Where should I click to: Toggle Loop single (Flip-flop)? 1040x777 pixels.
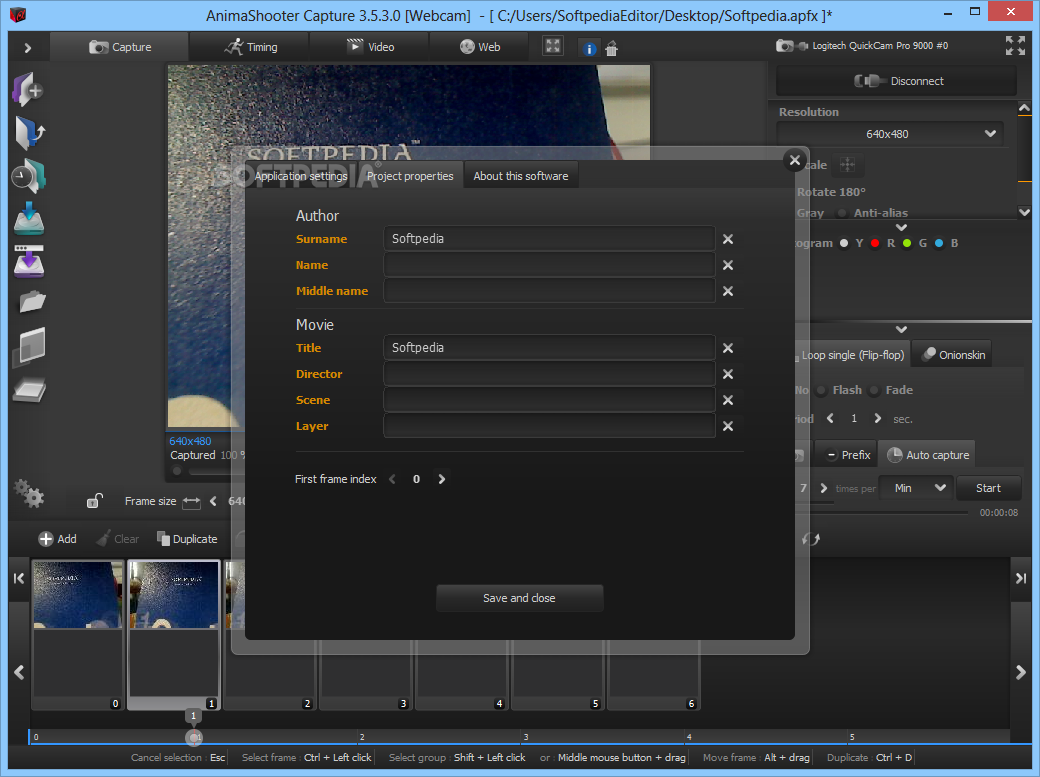point(852,355)
